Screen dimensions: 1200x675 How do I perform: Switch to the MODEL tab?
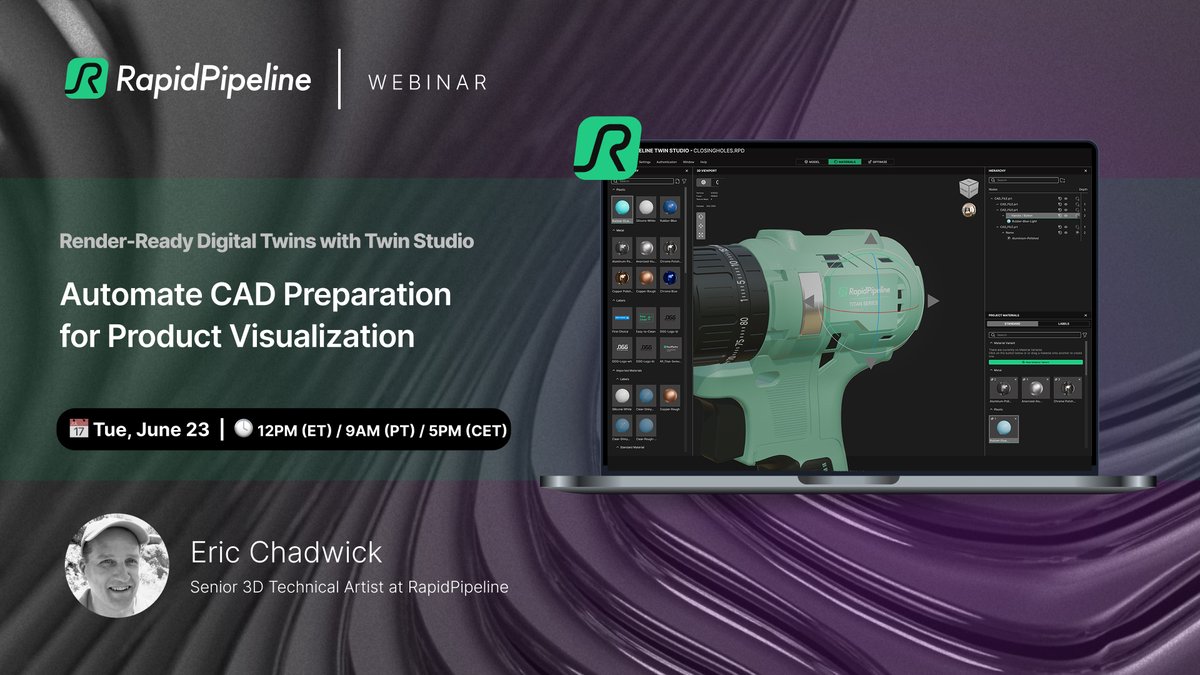812,162
